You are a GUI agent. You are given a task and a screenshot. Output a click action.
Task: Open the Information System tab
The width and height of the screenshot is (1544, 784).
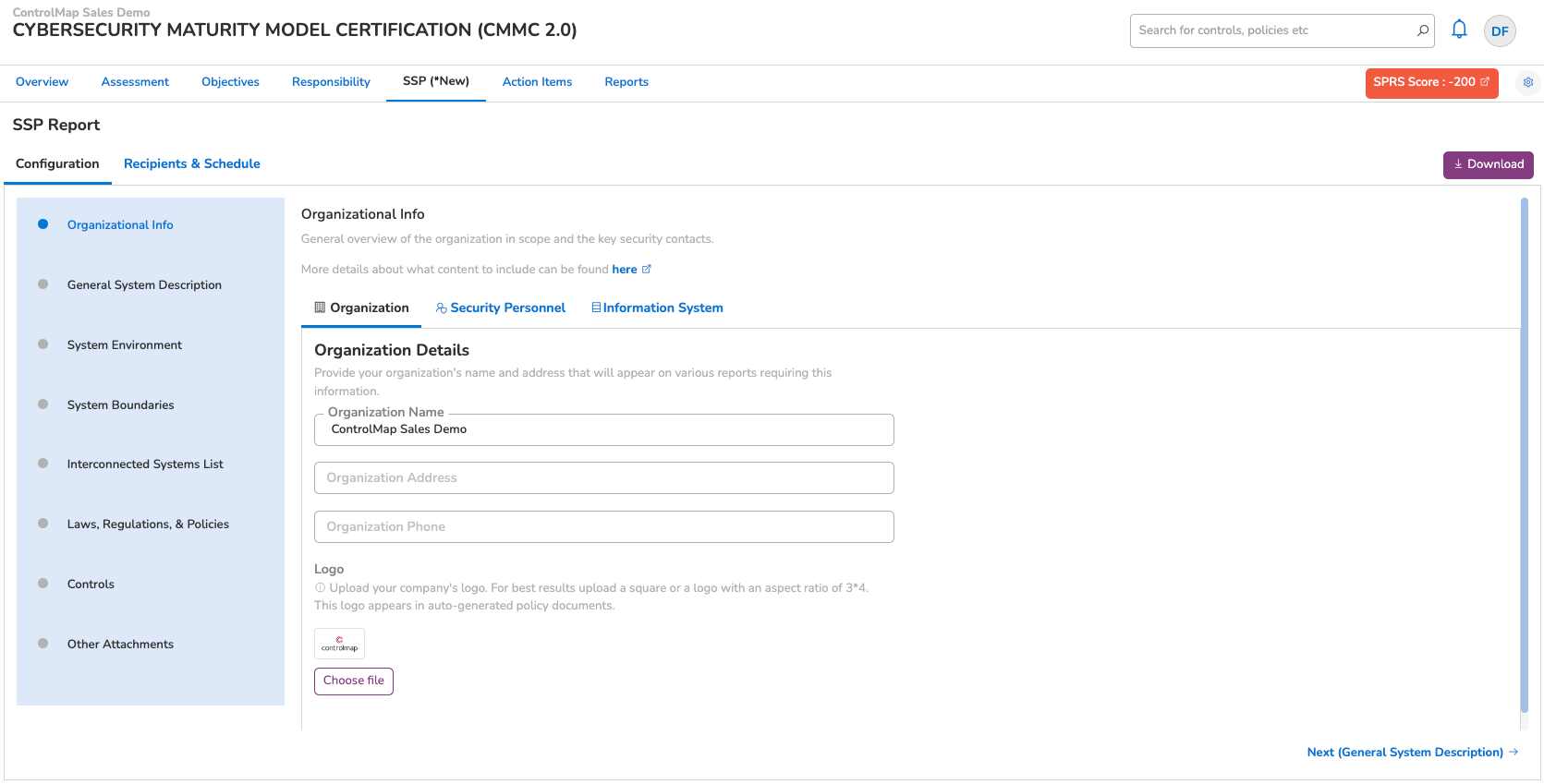tap(657, 308)
